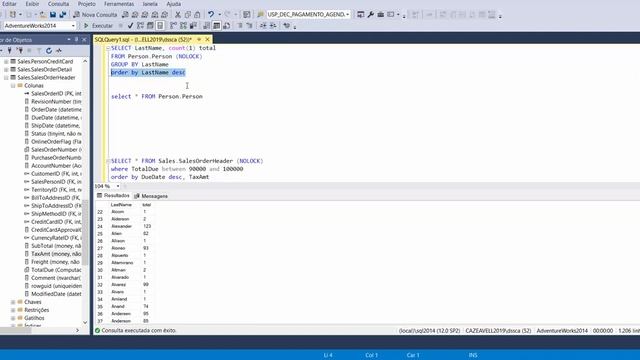Expand the Restrições folder node
The height and width of the screenshot is (360, 640).
pyautogui.click(x=13, y=310)
